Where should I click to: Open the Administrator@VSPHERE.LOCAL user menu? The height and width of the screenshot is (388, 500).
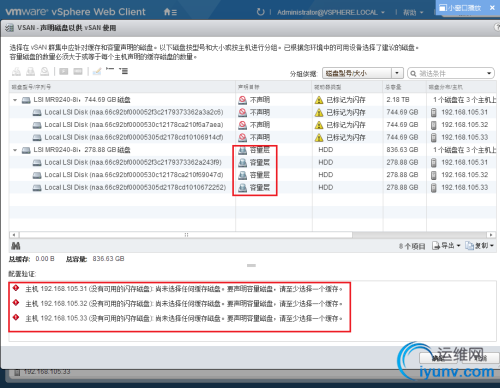click(331, 12)
